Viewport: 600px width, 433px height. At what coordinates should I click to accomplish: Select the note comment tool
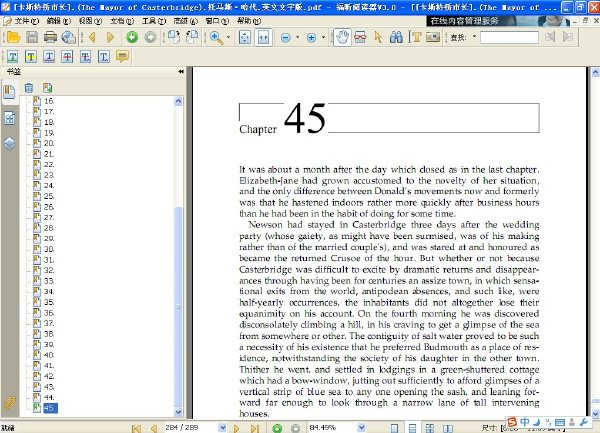[x=122, y=57]
